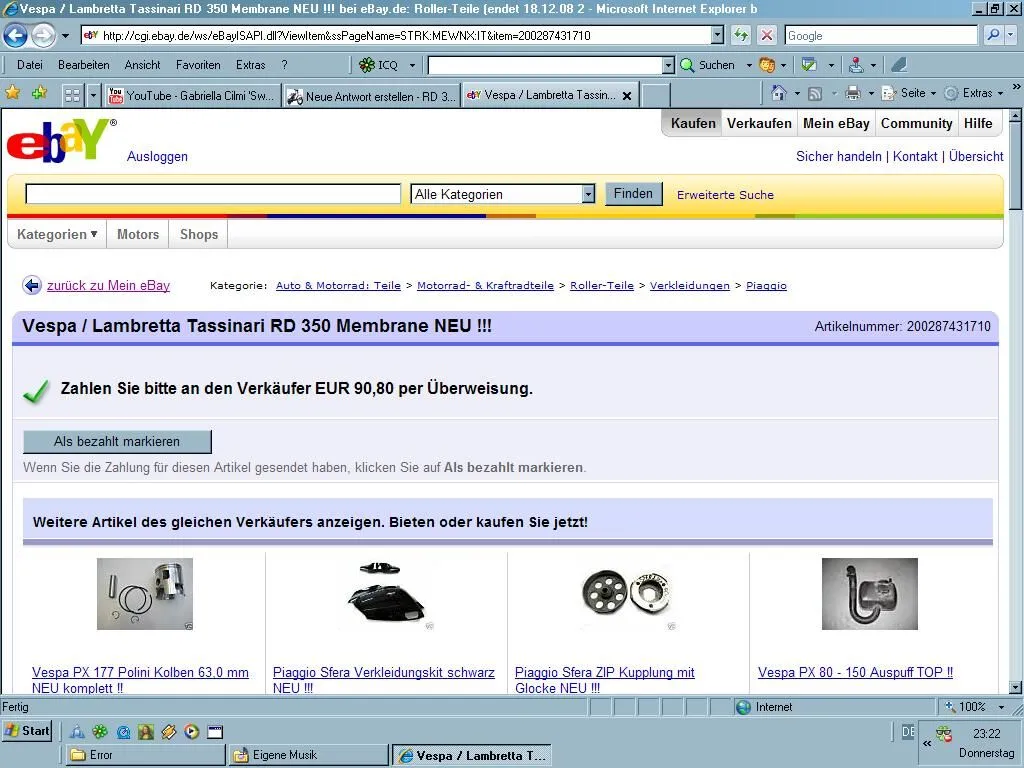Open Quick Tabs grid view icon
The width and height of the screenshot is (1024, 768).
tap(72, 95)
